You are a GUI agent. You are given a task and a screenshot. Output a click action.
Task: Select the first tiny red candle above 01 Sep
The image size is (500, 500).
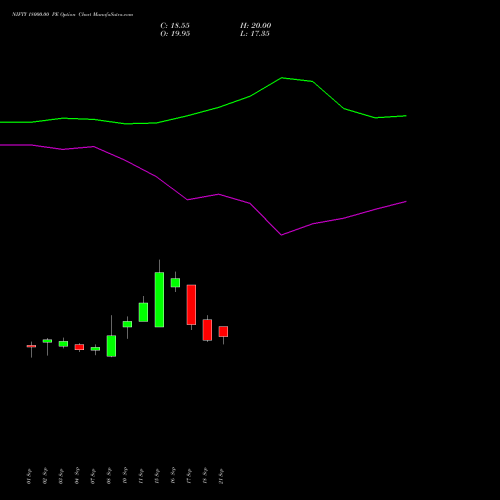[31, 346]
